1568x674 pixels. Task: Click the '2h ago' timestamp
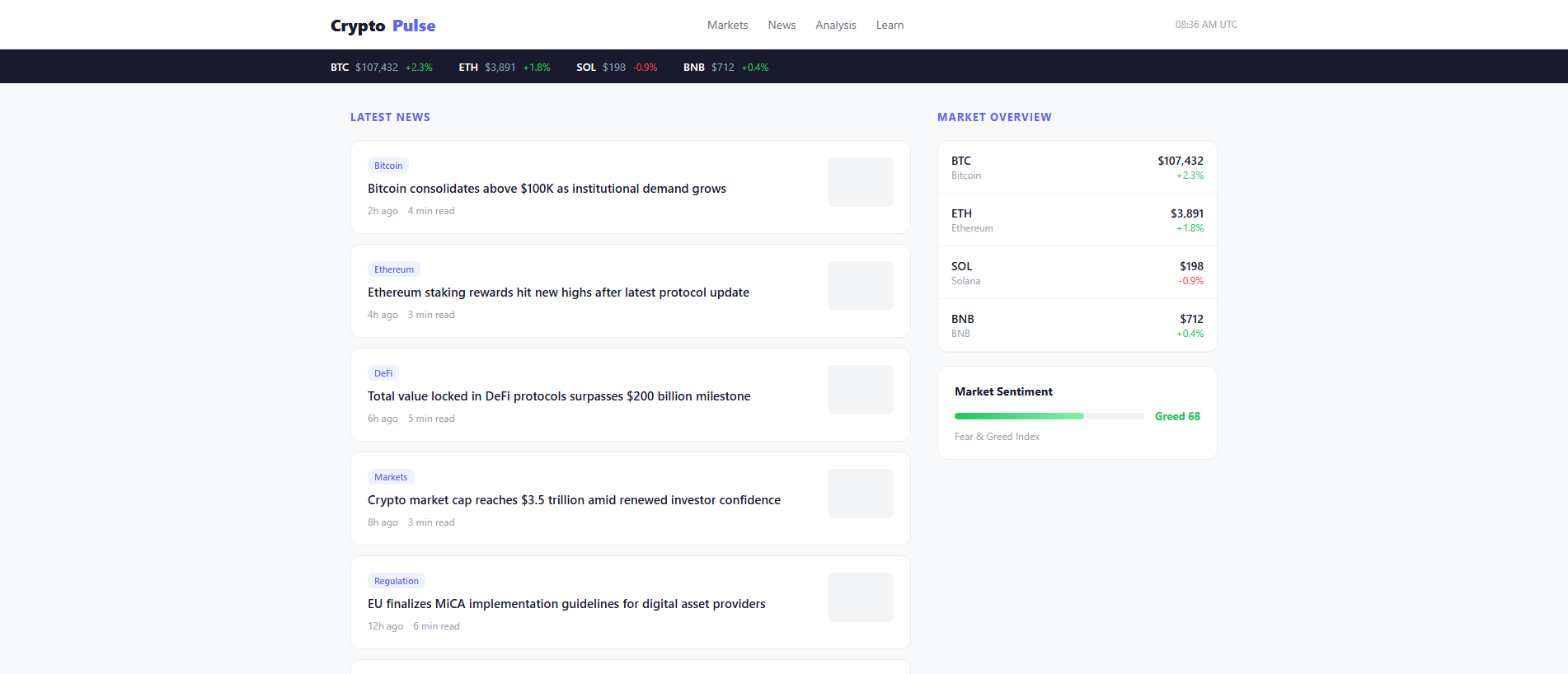pos(383,211)
